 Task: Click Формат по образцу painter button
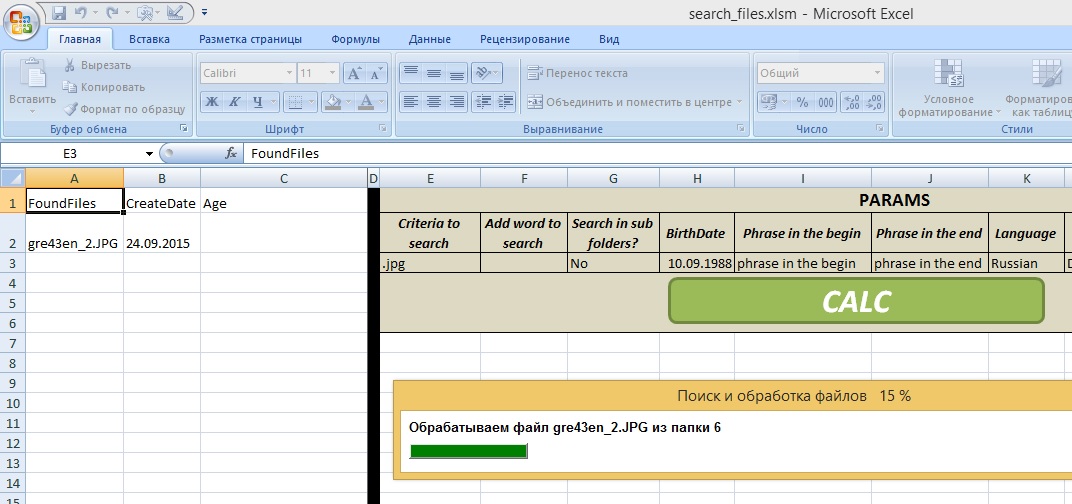[124, 109]
